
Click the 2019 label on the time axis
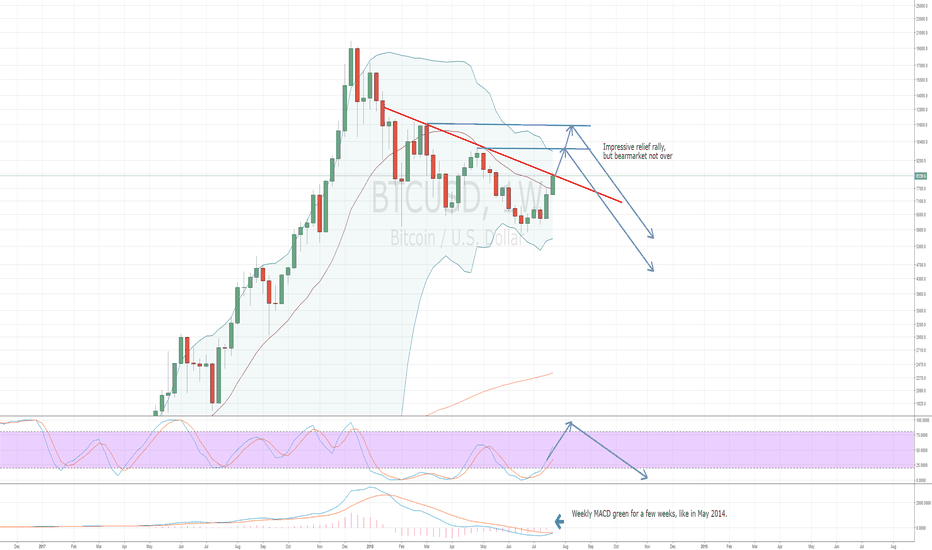704,545
